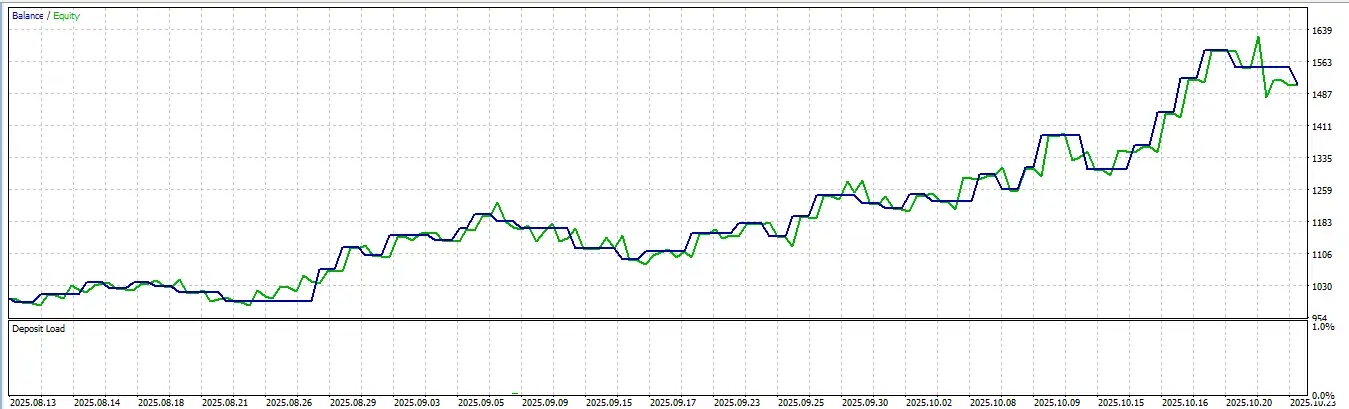
Task: Select the 2025.08.26 date on time axis
Action: coord(289,402)
